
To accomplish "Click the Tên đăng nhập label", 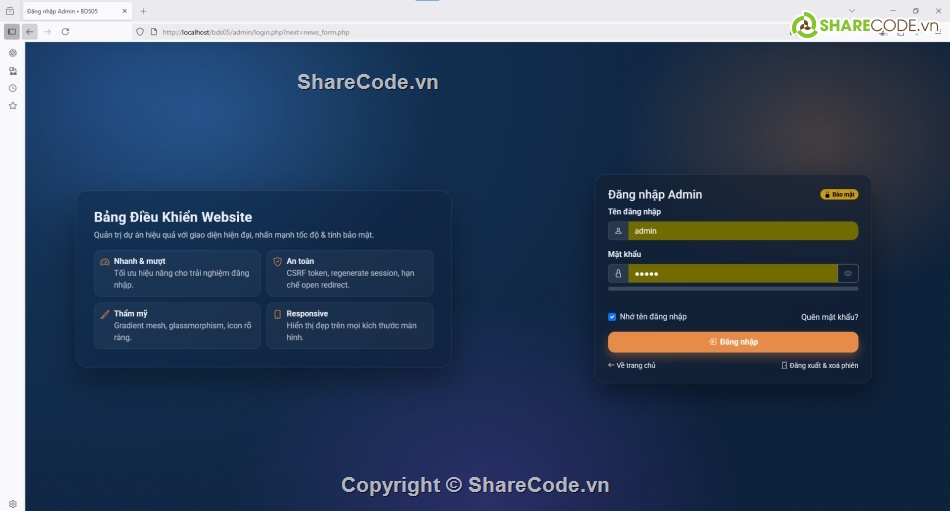I will pos(634,212).
